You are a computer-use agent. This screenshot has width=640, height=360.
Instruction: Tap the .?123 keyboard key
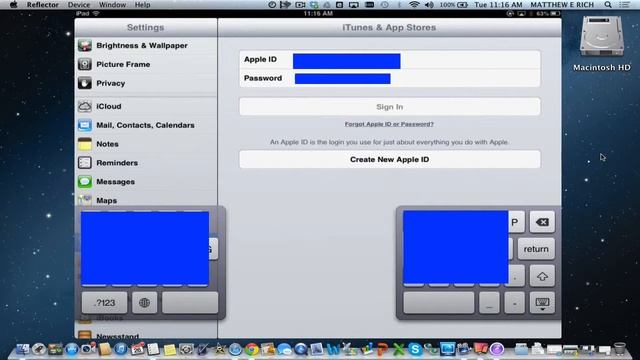pyautogui.click(x=104, y=303)
